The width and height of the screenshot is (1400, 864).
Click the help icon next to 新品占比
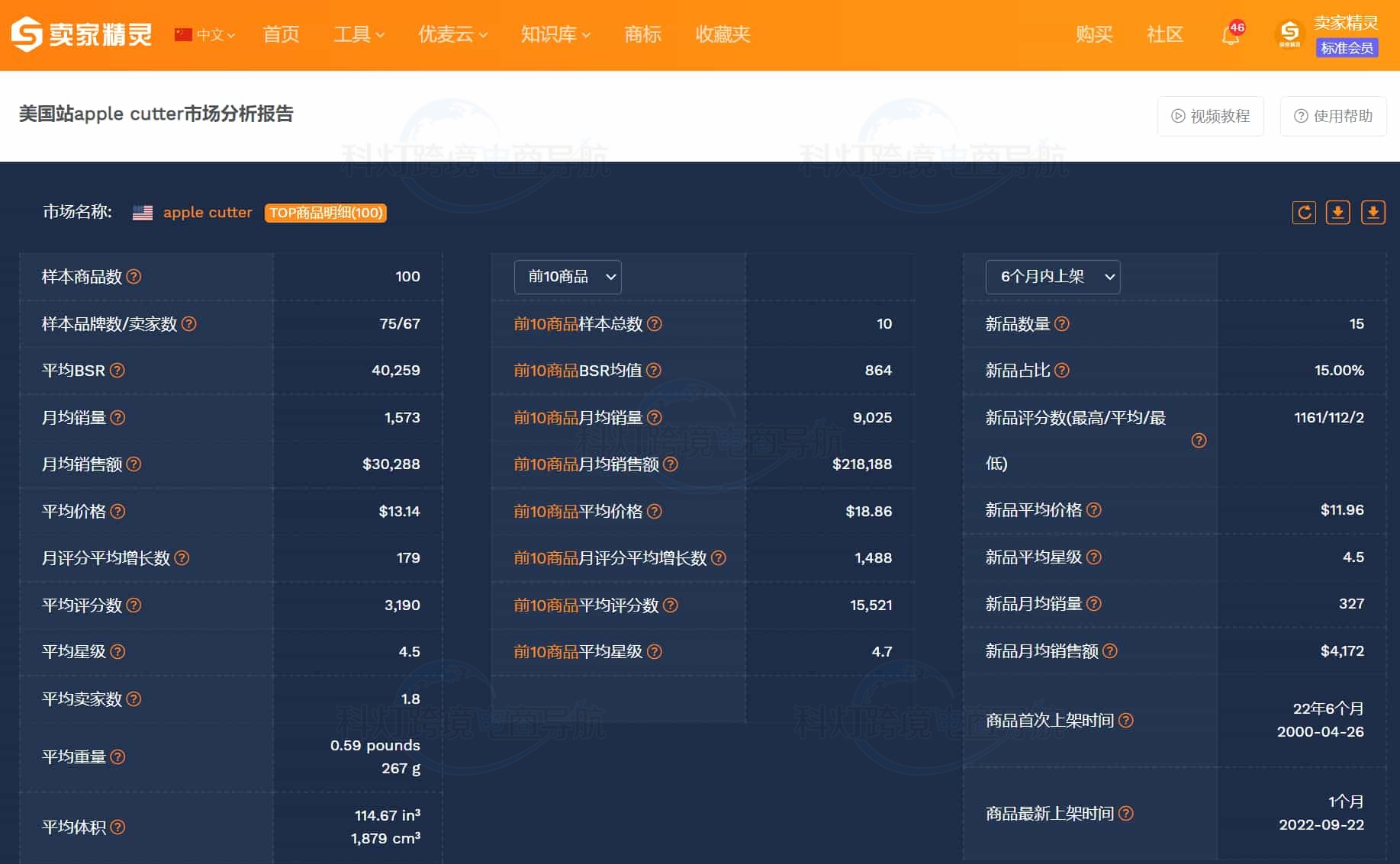[1061, 371]
